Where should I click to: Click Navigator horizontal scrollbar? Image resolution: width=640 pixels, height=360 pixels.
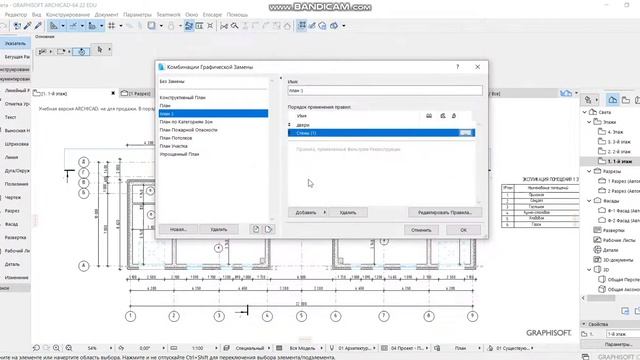click(601, 298)
